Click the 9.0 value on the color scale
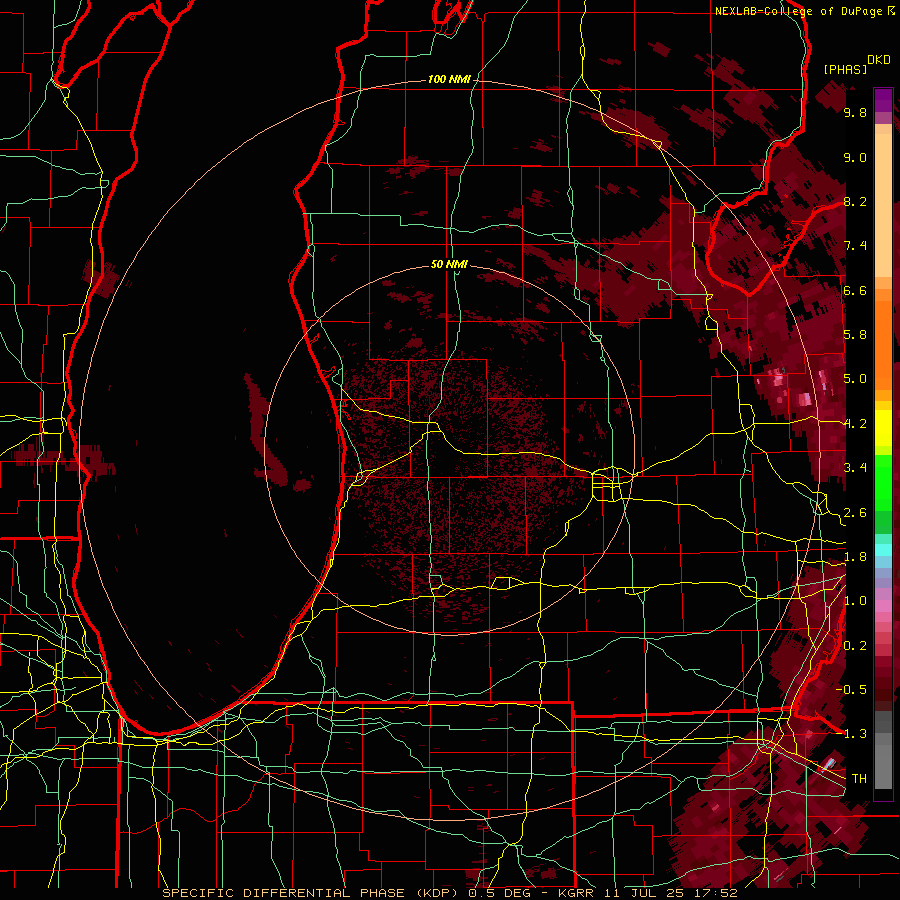The width and height of the screenshot is (900, 900). (855, 157)
